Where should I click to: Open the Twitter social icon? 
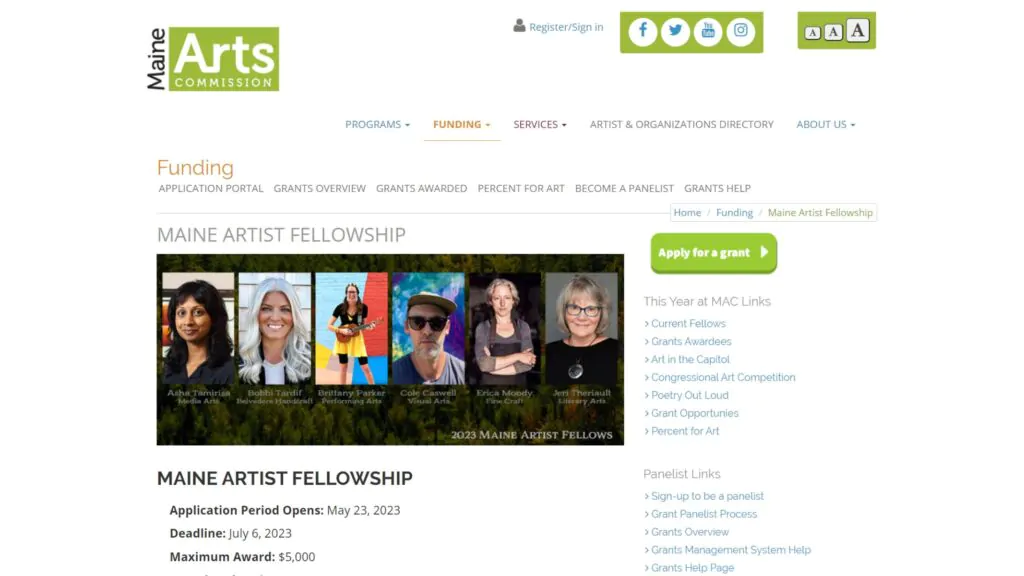675,31
